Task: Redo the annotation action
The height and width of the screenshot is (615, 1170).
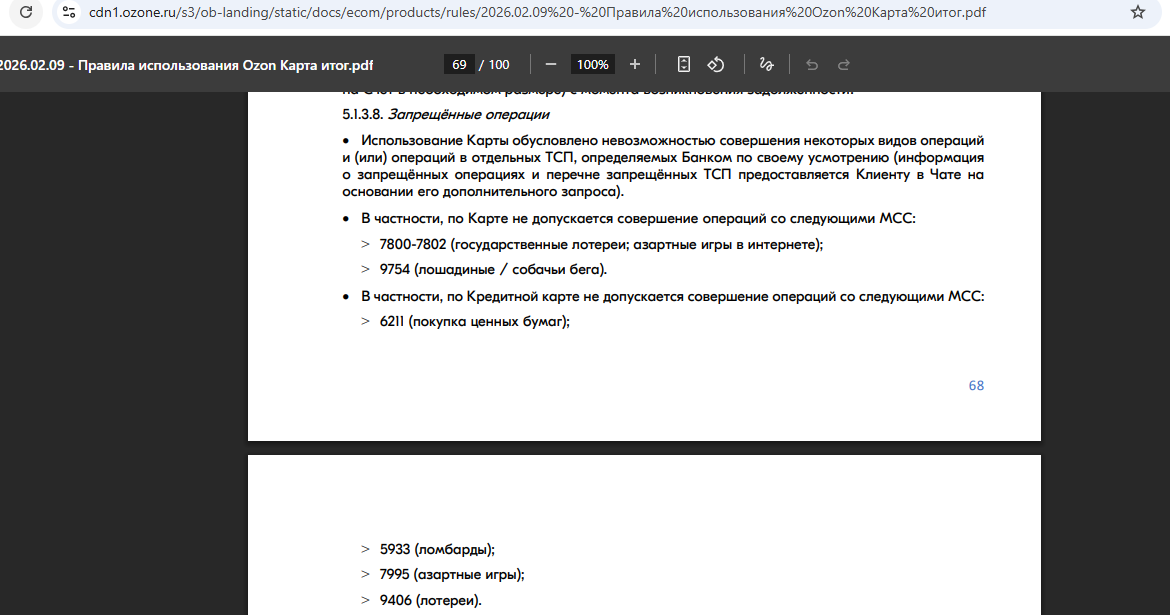Action: [844, 64]
